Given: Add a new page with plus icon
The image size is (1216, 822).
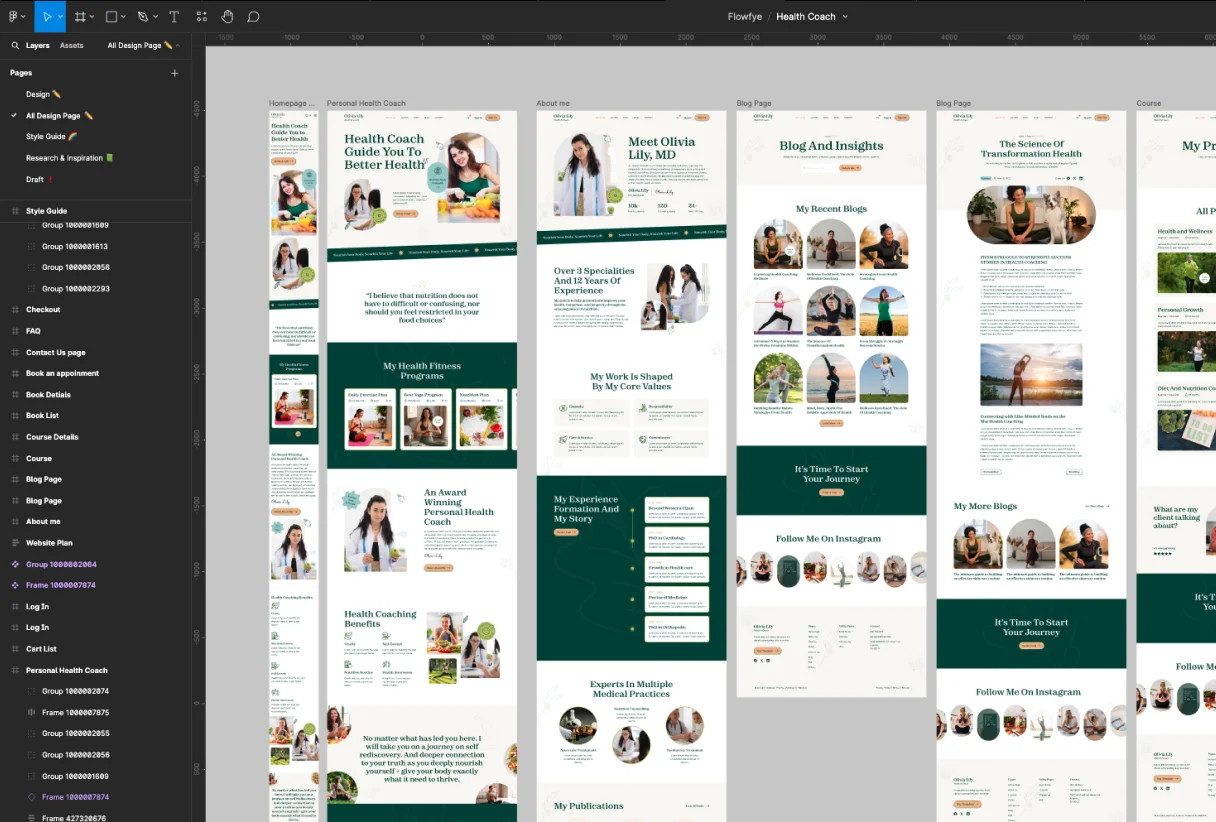Looking at the screenshot, I should tap(175, 73).
